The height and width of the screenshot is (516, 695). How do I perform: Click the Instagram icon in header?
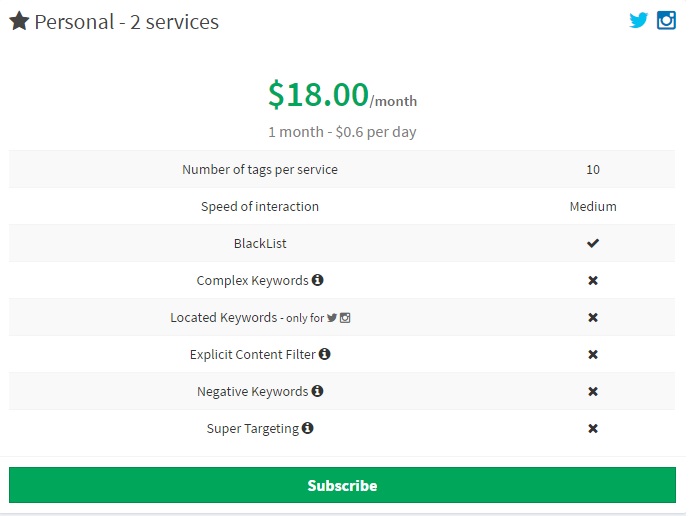[x=666, y=20]
